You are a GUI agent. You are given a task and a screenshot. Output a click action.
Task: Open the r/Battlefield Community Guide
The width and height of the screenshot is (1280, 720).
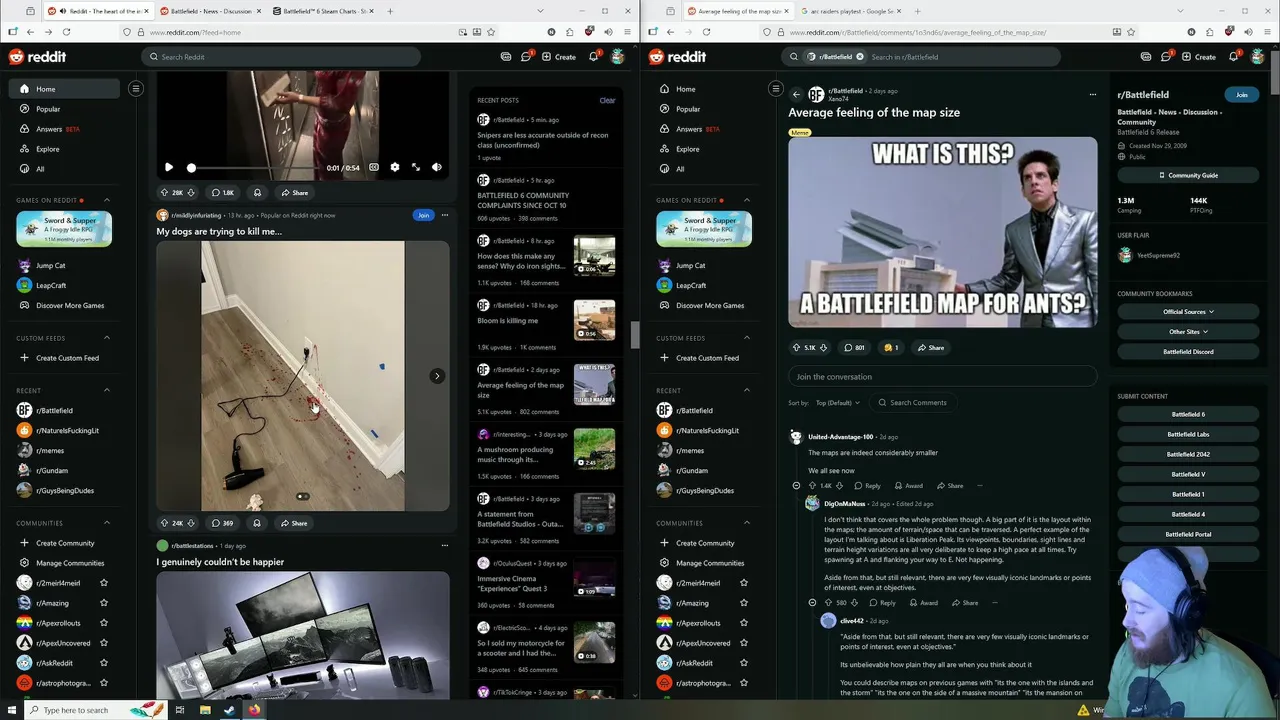click(x=1188, y=175)
